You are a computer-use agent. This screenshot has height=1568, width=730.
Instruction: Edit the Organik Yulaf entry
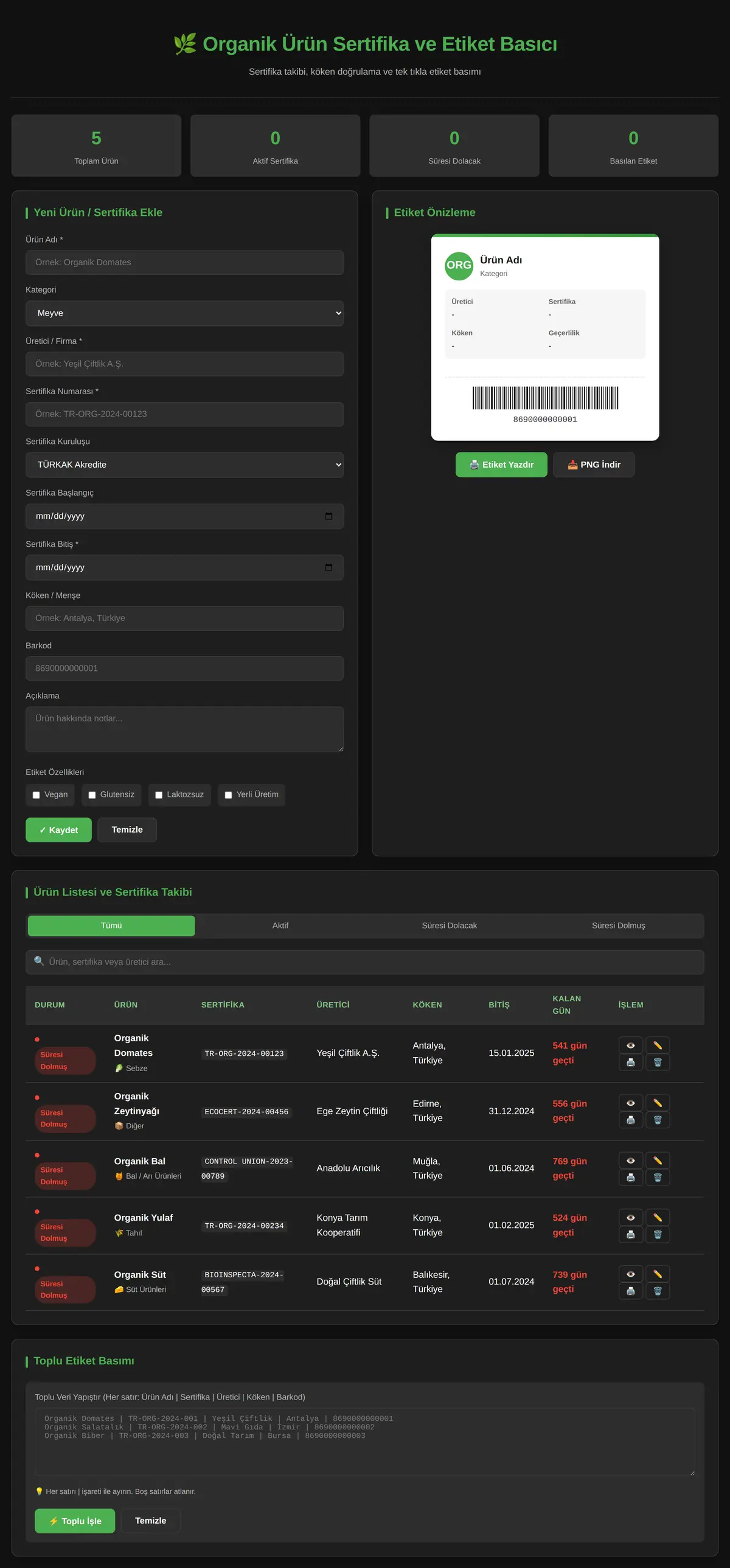[658, 1218]
